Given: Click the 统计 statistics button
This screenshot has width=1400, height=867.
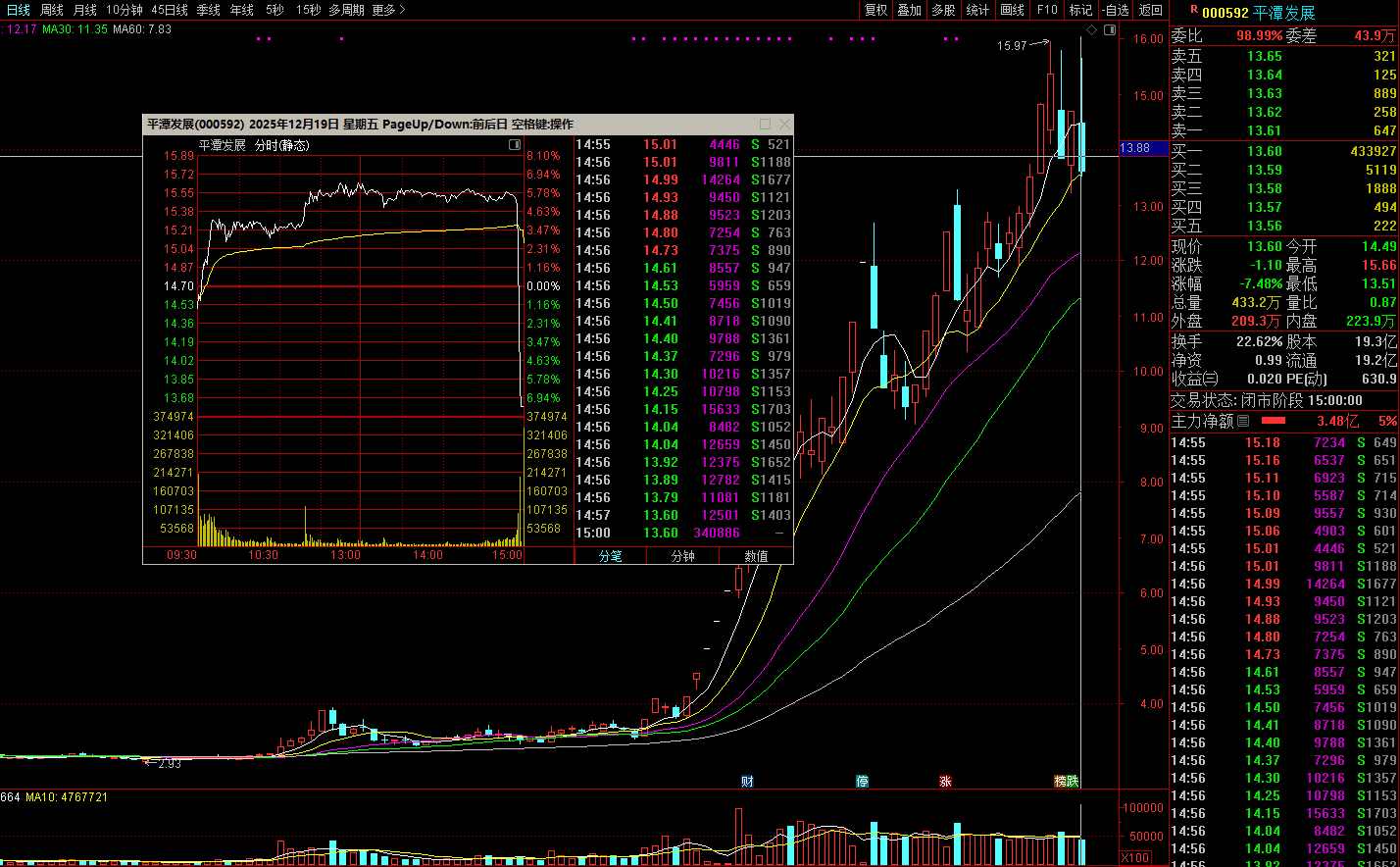Looking at the screenshot, I should 977,10.
